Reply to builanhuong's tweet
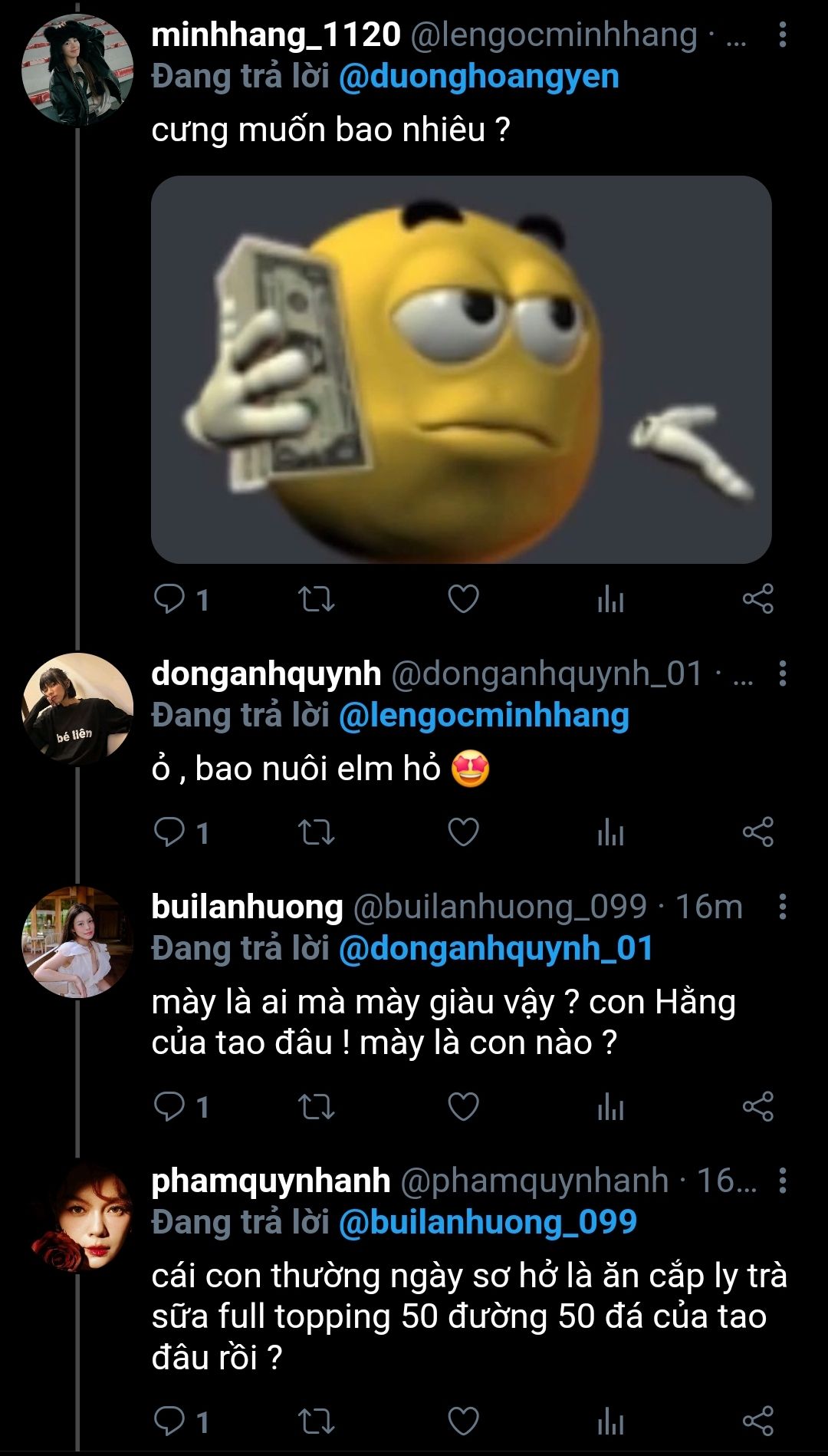Viewport: 828px width, 1456px height. [169, 1107]
